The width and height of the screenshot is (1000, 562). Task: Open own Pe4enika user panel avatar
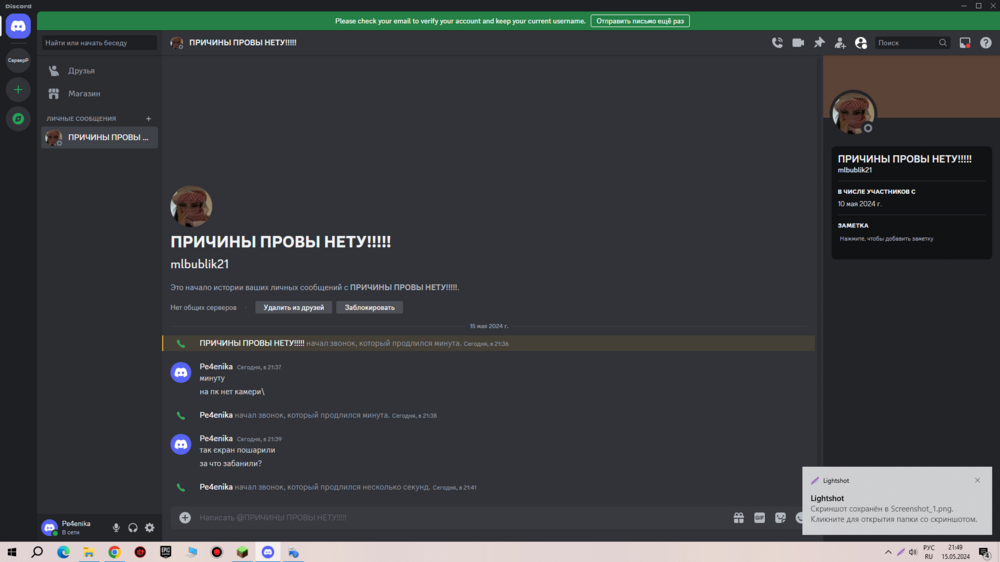[x=50, y=528]
